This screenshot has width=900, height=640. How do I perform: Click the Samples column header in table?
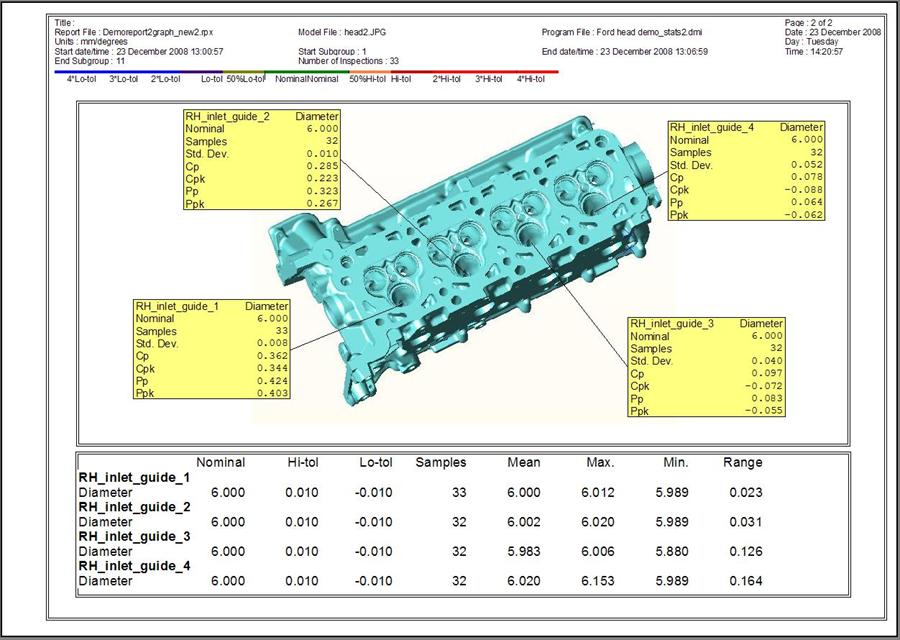[441, 462]
